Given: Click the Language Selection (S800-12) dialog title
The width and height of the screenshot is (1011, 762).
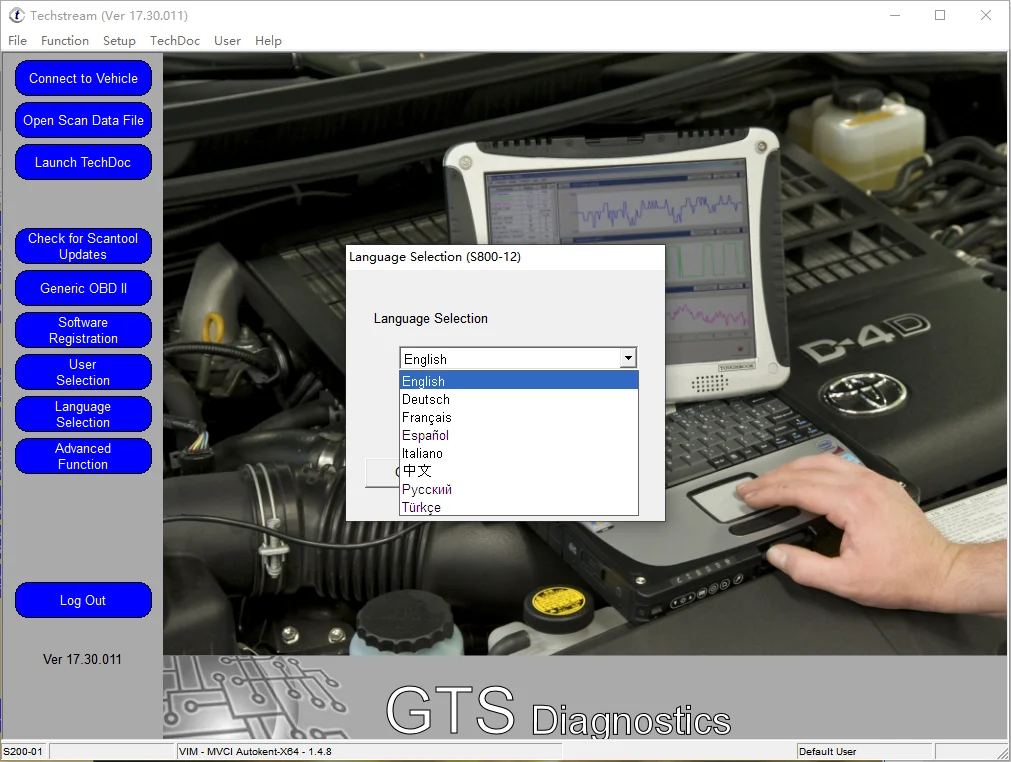Looking at the screenshot, I should point(435,257).
